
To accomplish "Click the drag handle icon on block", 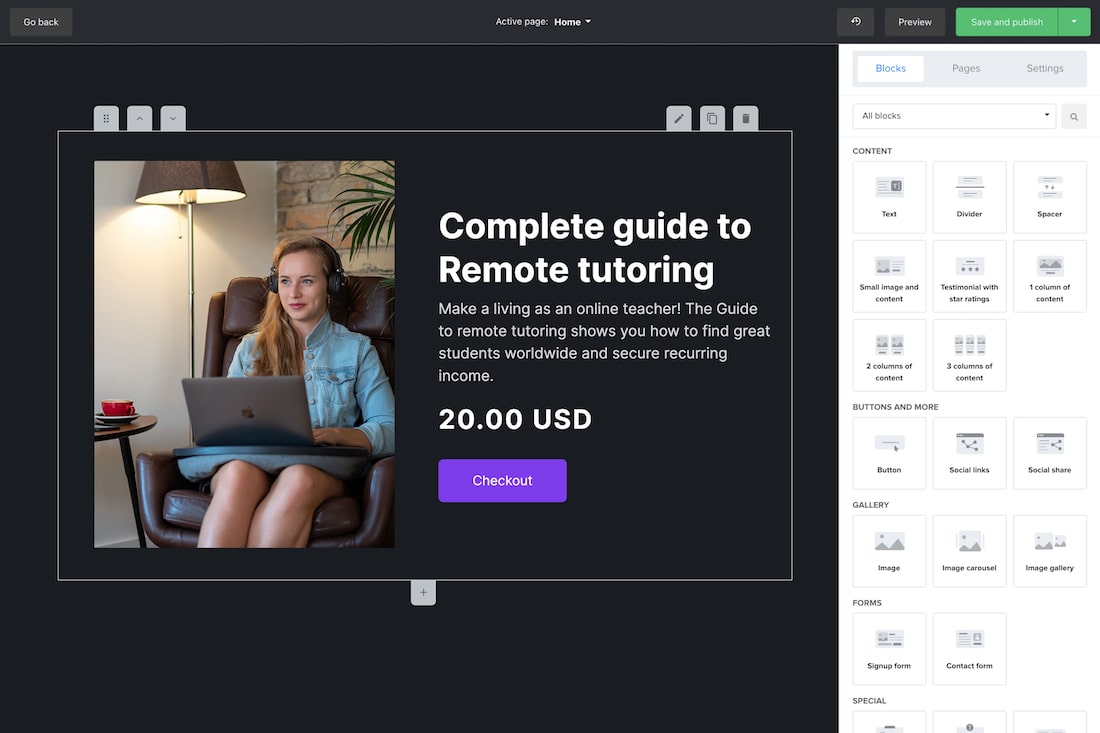I will click(x=106, y=118).
